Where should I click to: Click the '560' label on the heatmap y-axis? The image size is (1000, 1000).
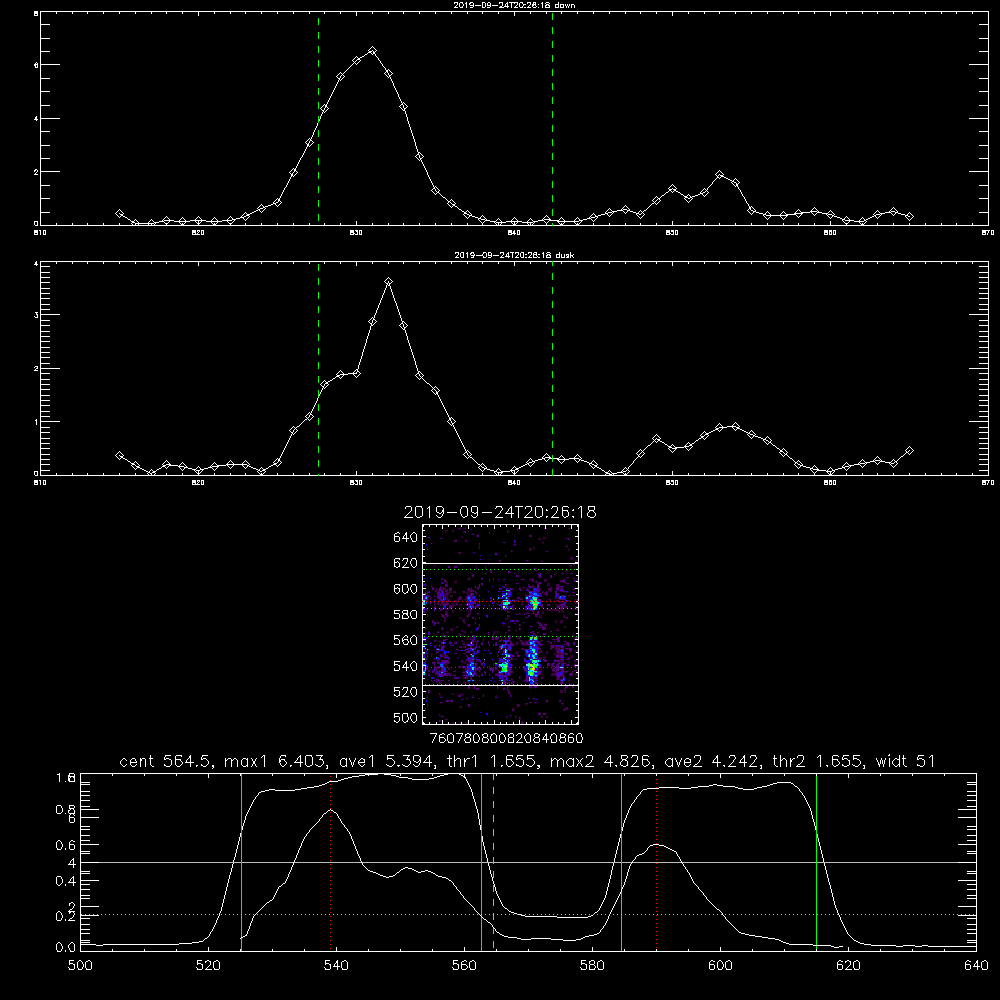(406, 640)
